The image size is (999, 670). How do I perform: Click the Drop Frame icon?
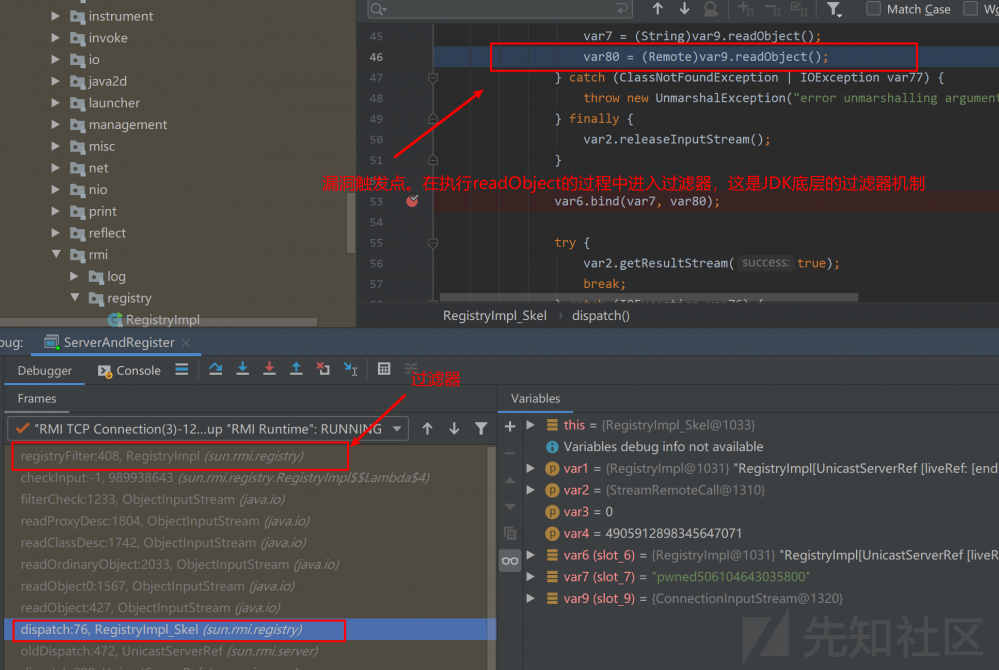tap(323, 369)
